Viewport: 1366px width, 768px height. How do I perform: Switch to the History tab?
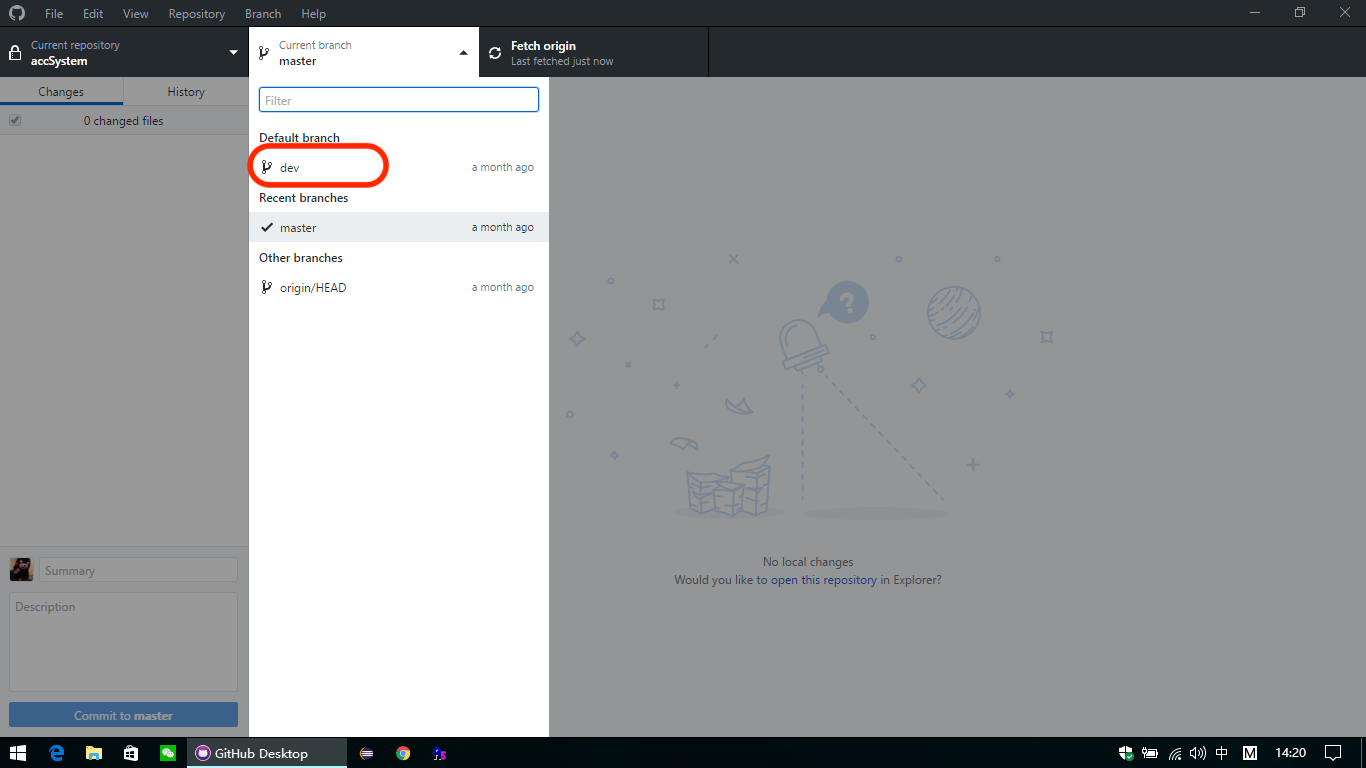click(x=186, y=92)
